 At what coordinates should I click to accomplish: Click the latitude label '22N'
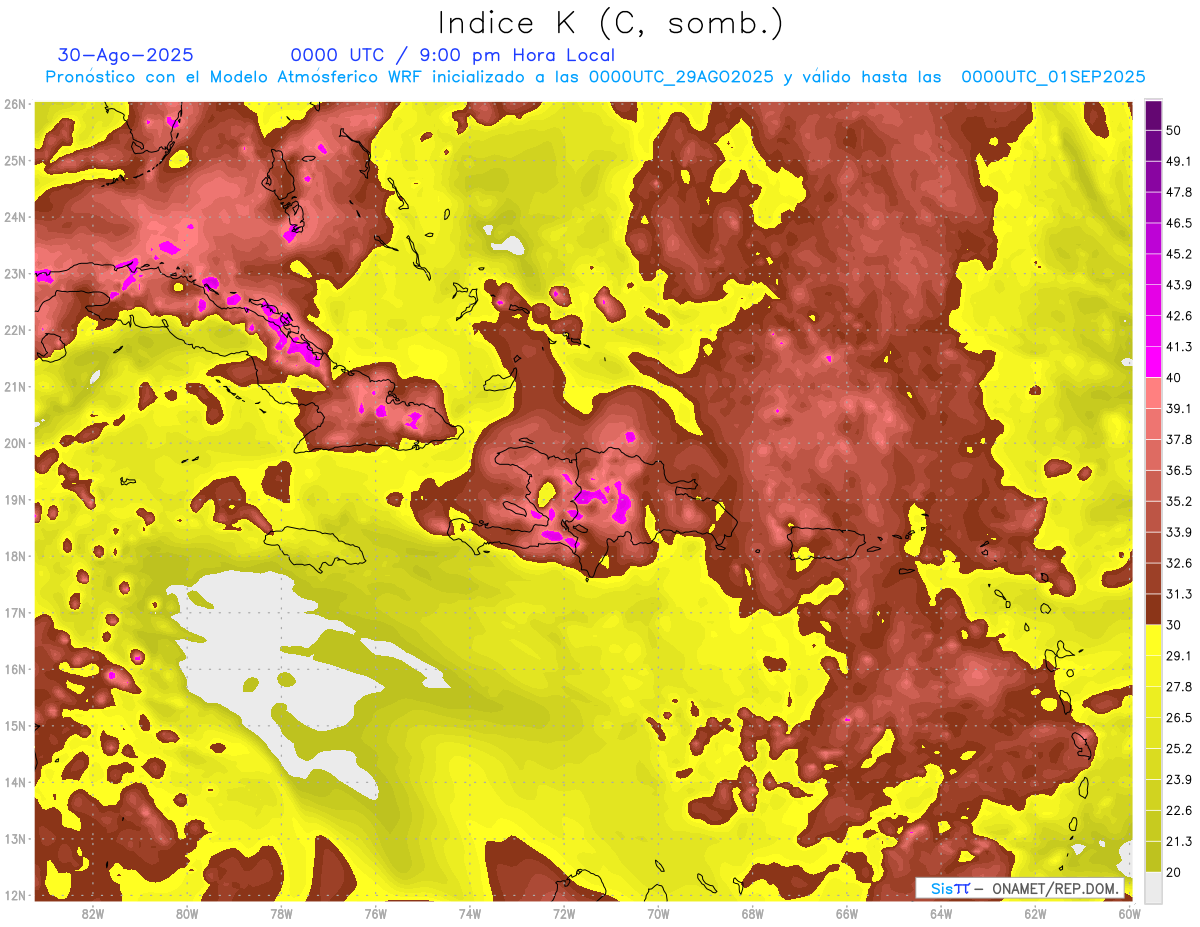point(15,330)
